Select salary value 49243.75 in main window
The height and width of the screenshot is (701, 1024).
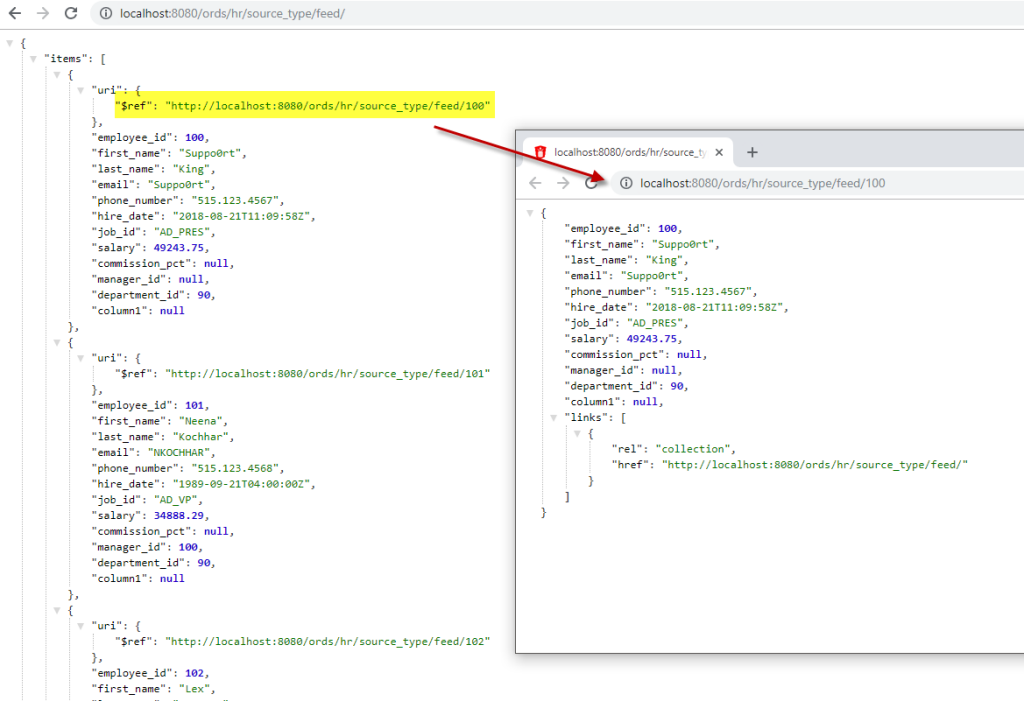pos(179,248)
